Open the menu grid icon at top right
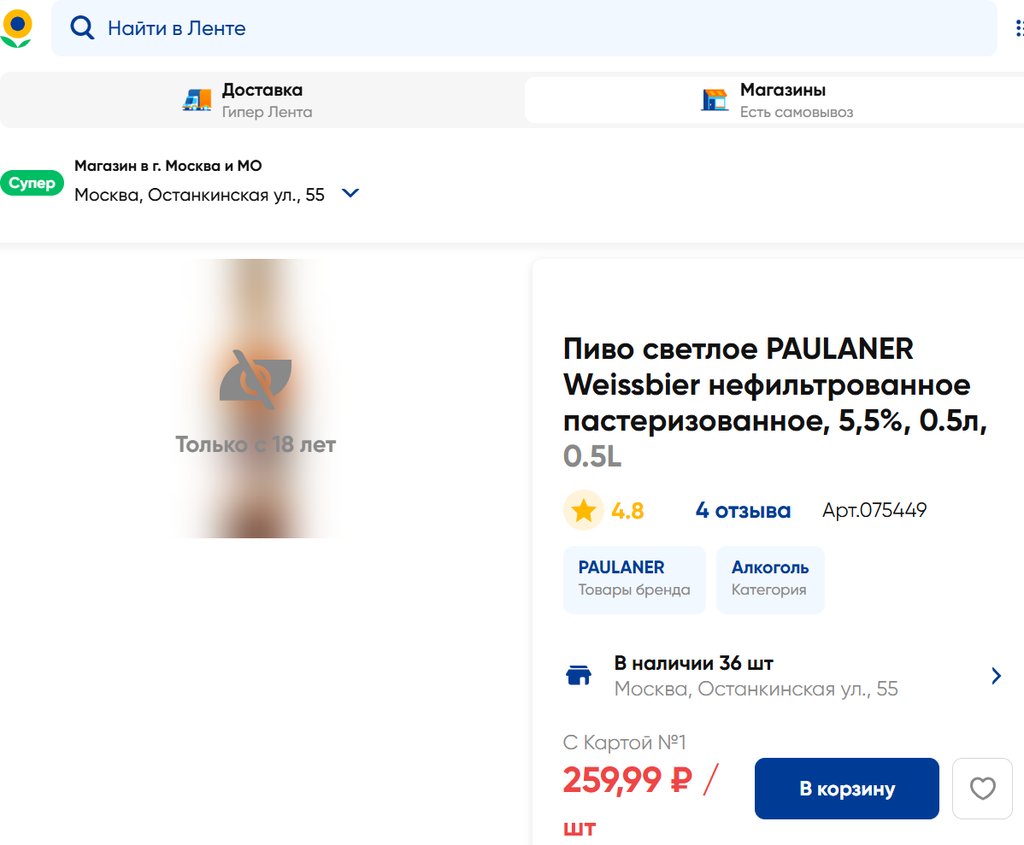1024x845 pixels. point(1018,28)
